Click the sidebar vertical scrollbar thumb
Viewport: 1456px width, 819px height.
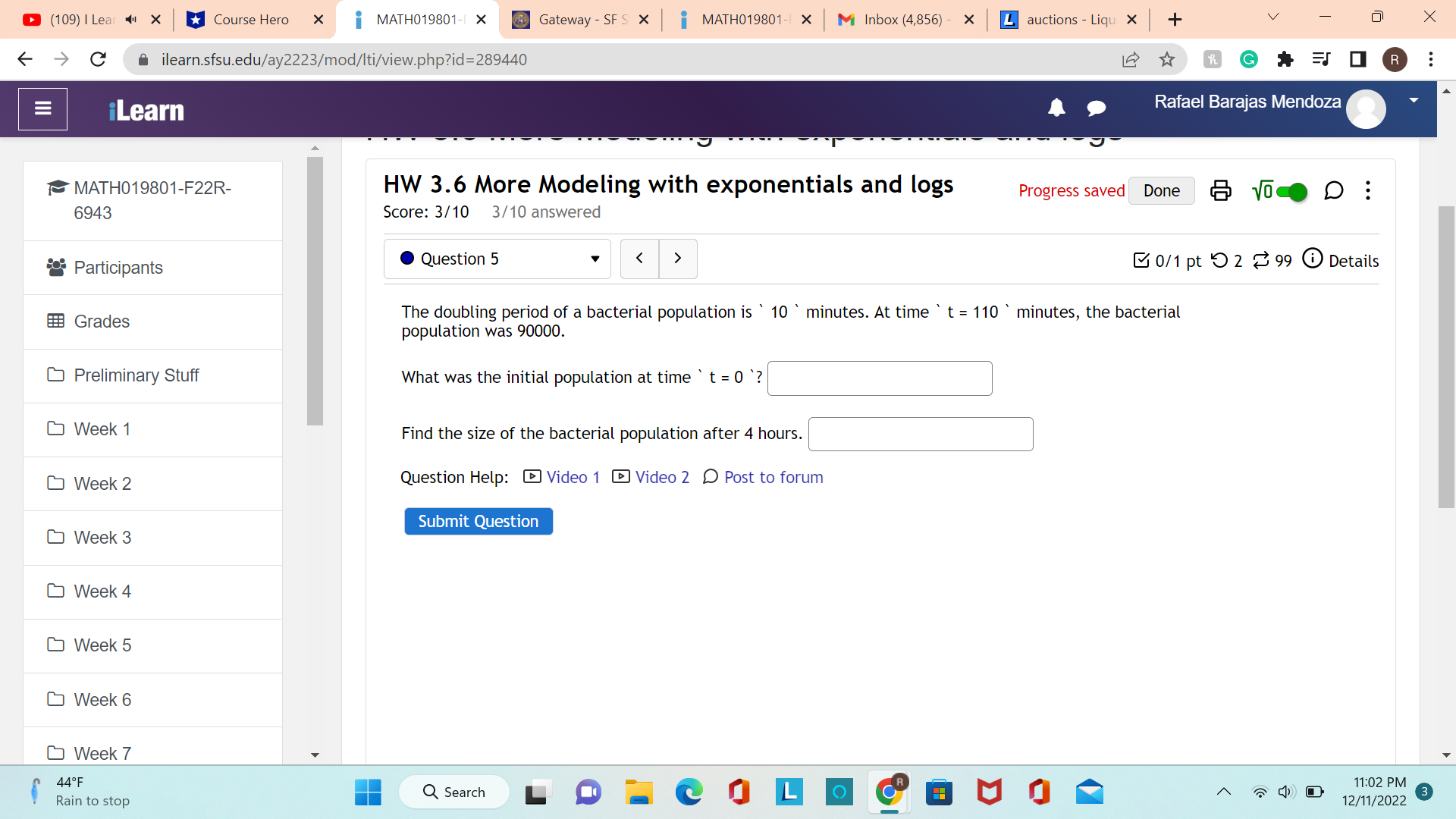tap(315, 290)
